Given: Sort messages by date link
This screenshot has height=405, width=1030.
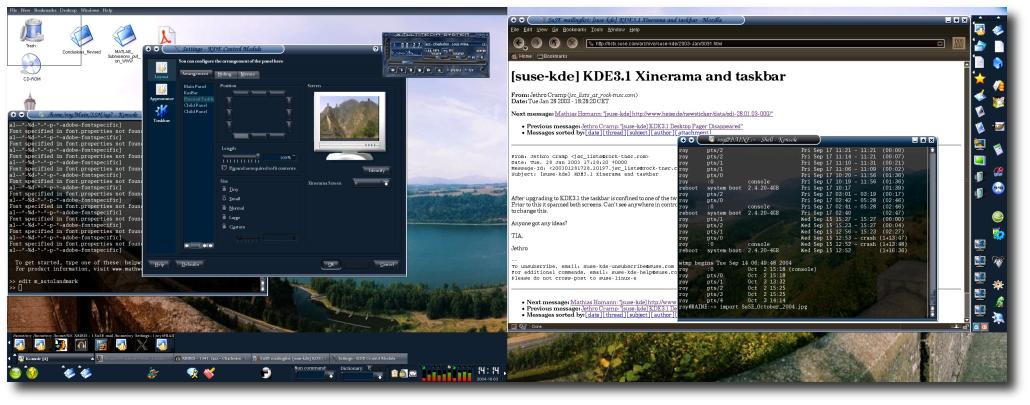Looking at the screenshot, I should point(593,133).
